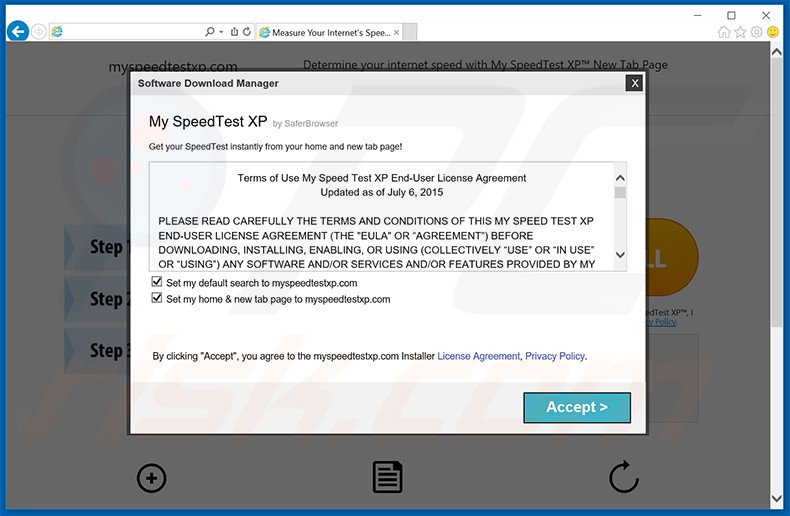Click the Step 1 banner behind dialog
Viewport: 790px width, 516px height.
click(x=98, y=247)
